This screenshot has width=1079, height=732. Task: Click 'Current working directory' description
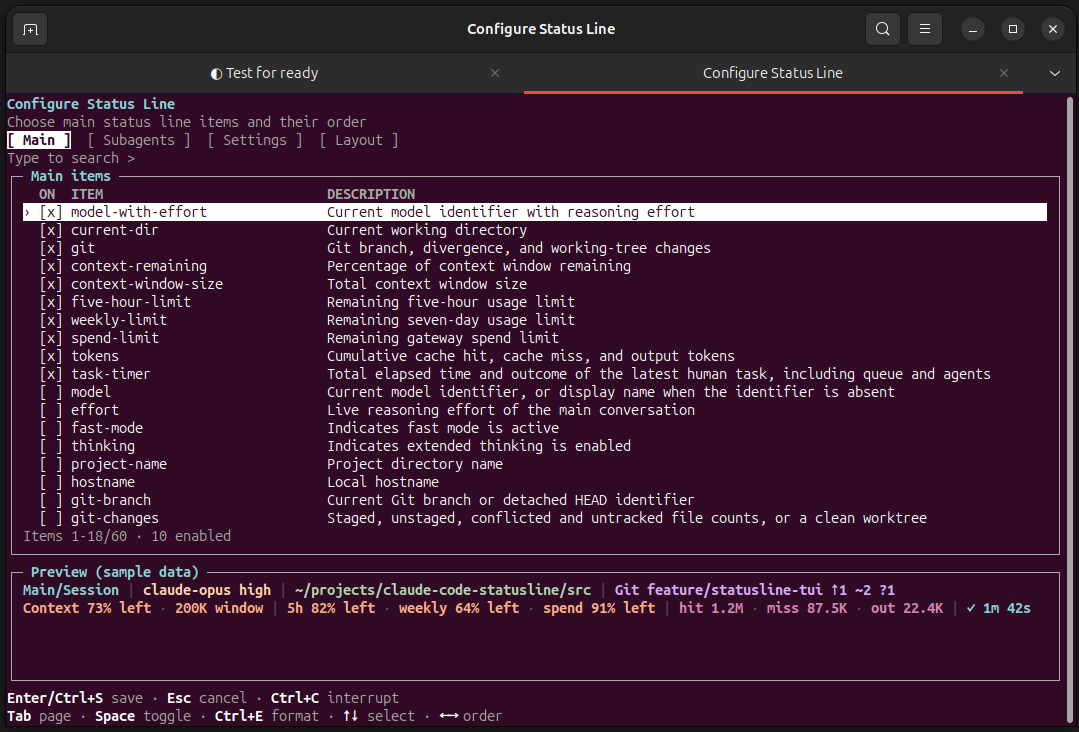coord(427,230)
